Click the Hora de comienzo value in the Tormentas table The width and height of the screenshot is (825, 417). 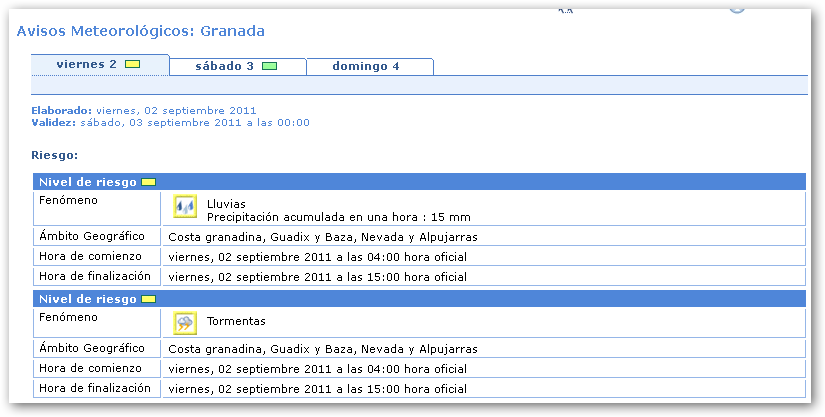pyautogui.click(x=318, y=369)
